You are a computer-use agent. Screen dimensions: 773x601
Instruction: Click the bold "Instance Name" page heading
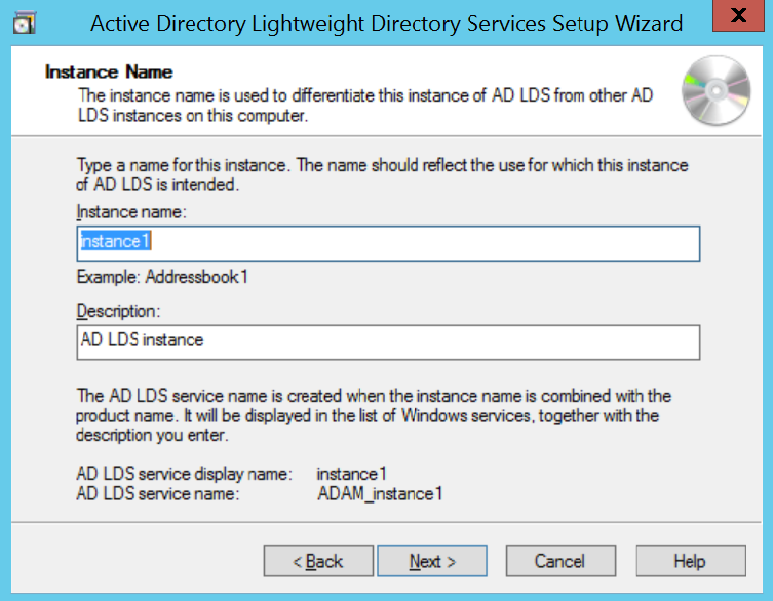click(109, 72)
